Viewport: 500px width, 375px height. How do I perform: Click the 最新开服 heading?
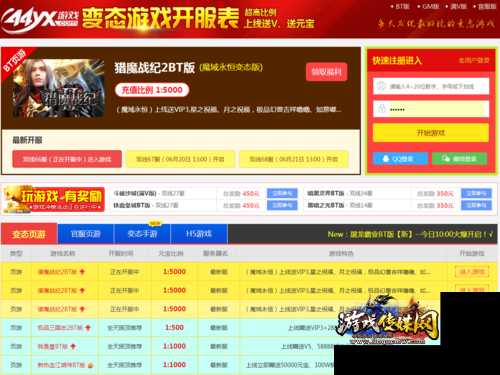click(x=27, y=140)
